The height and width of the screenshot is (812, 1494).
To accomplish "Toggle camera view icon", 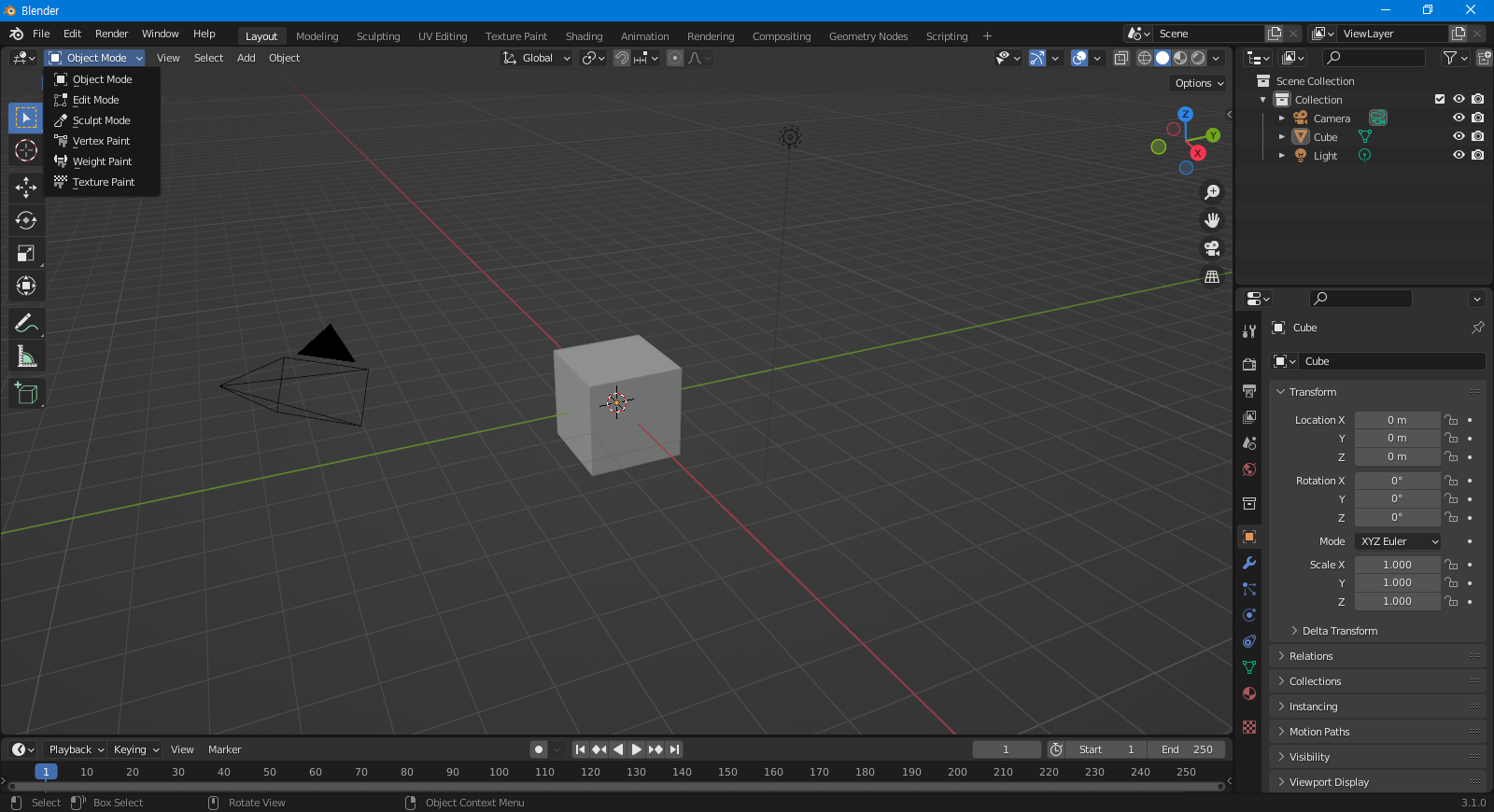I will [x=1212, y=248].
